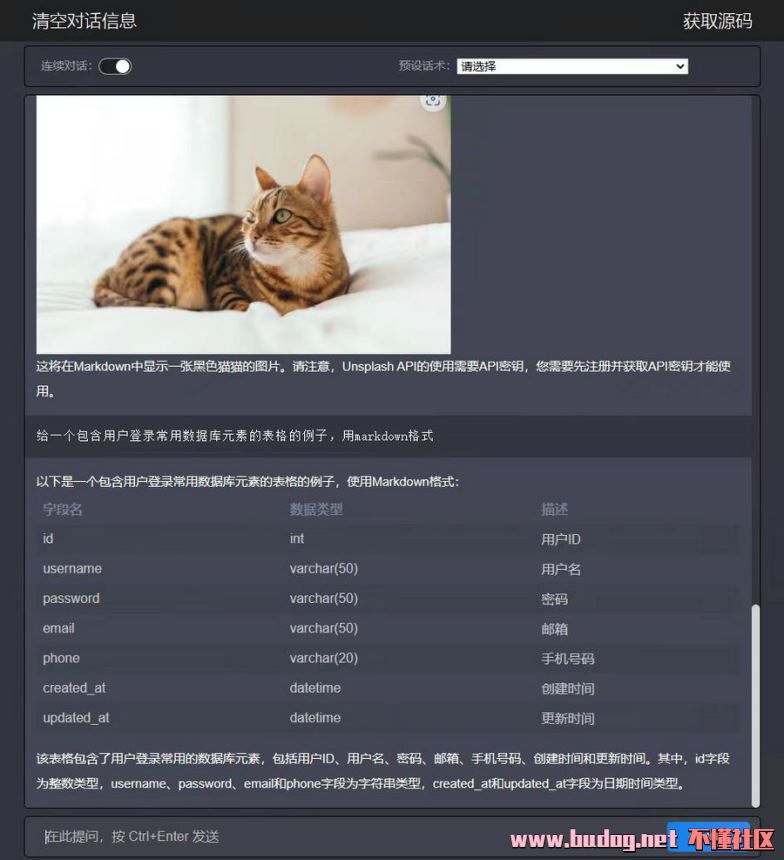Image resolution: width=784 pixels, height=860 pixels.
Task: Open the 预设话术 dropdown
Action: 572,66
